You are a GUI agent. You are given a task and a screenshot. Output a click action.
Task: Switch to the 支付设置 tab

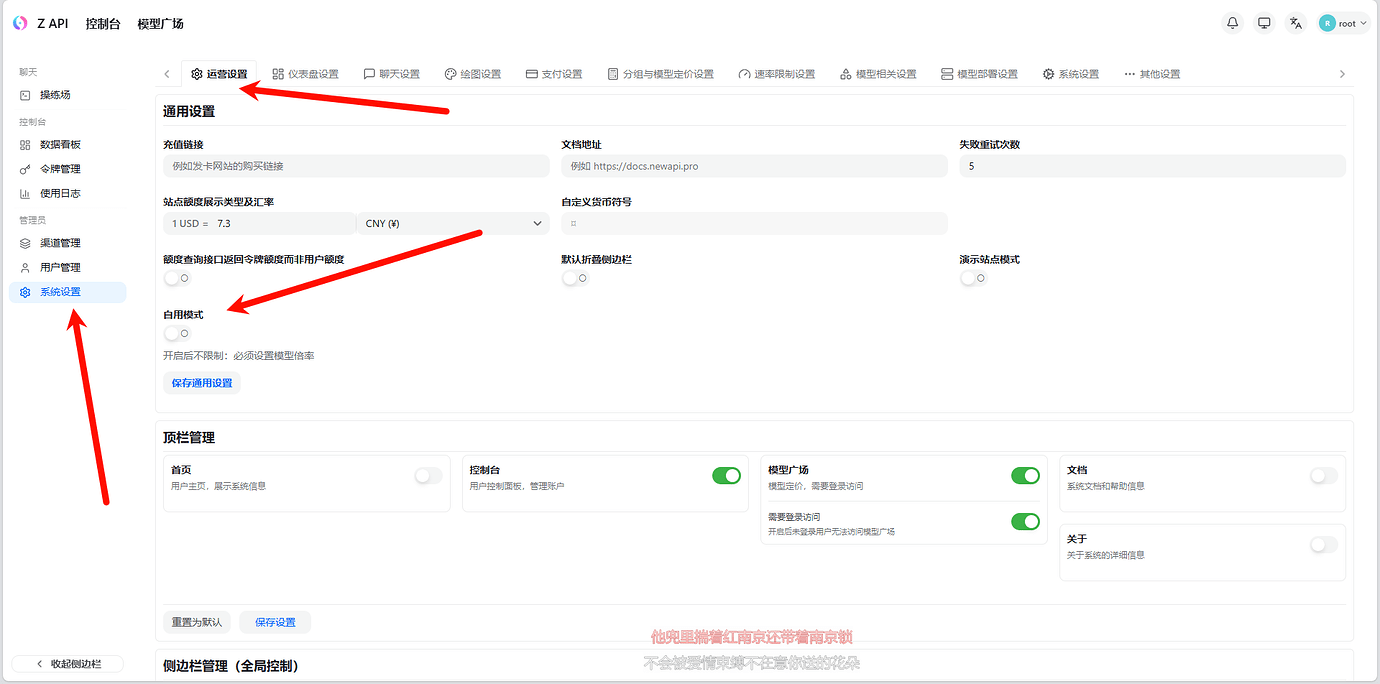pos(554,74)
